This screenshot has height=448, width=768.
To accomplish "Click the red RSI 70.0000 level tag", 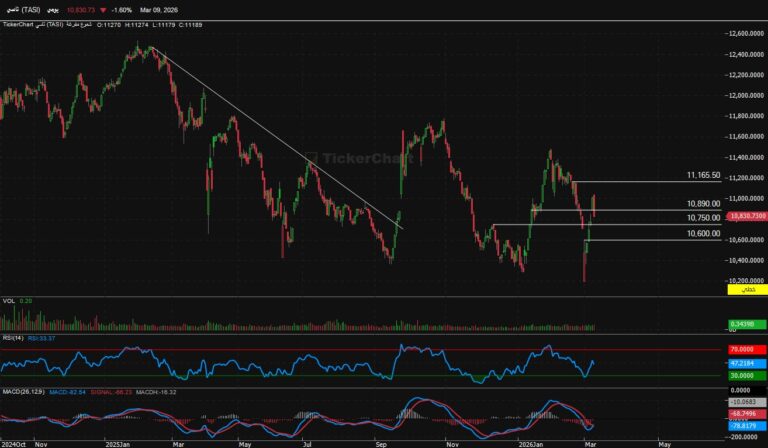I will coord(741,350).
